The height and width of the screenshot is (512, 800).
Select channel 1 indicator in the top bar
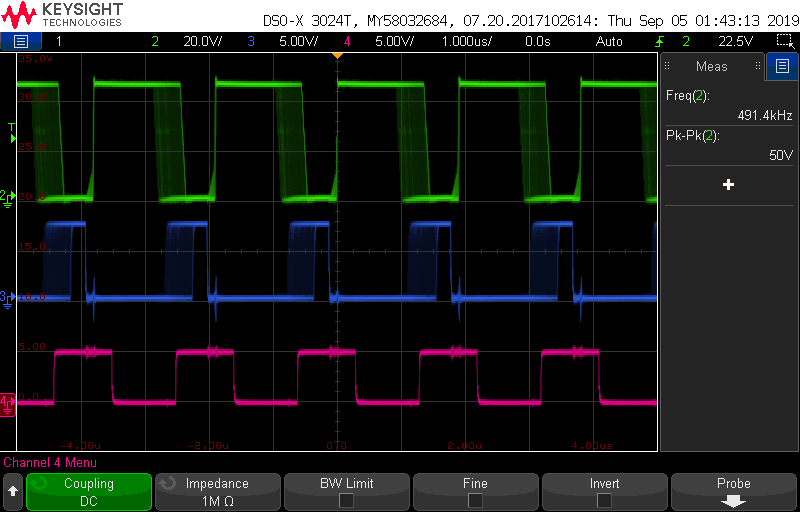click(59, 41)
